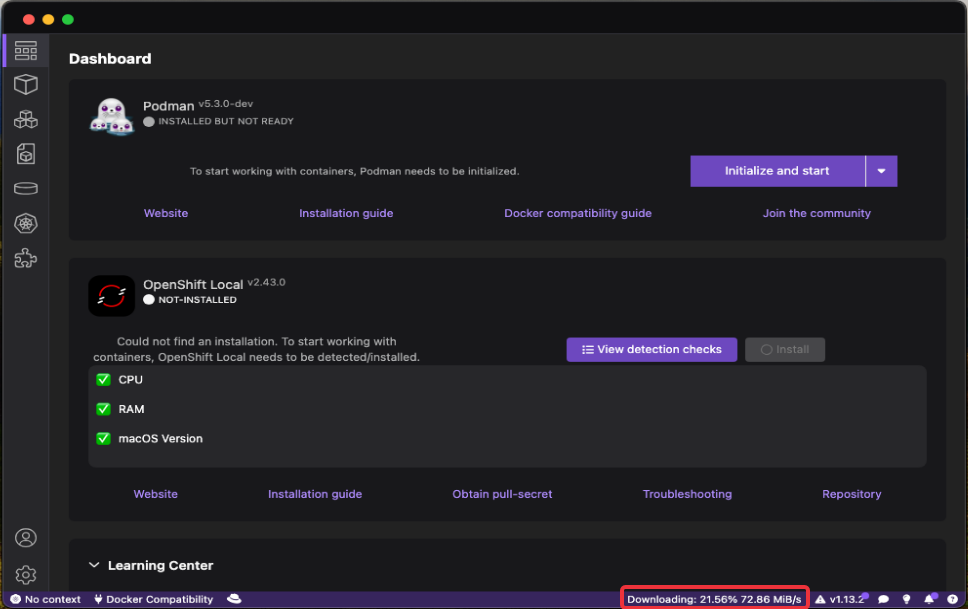
Task: Open the Dashboard sidebar icon
Action: click(26, 51)
